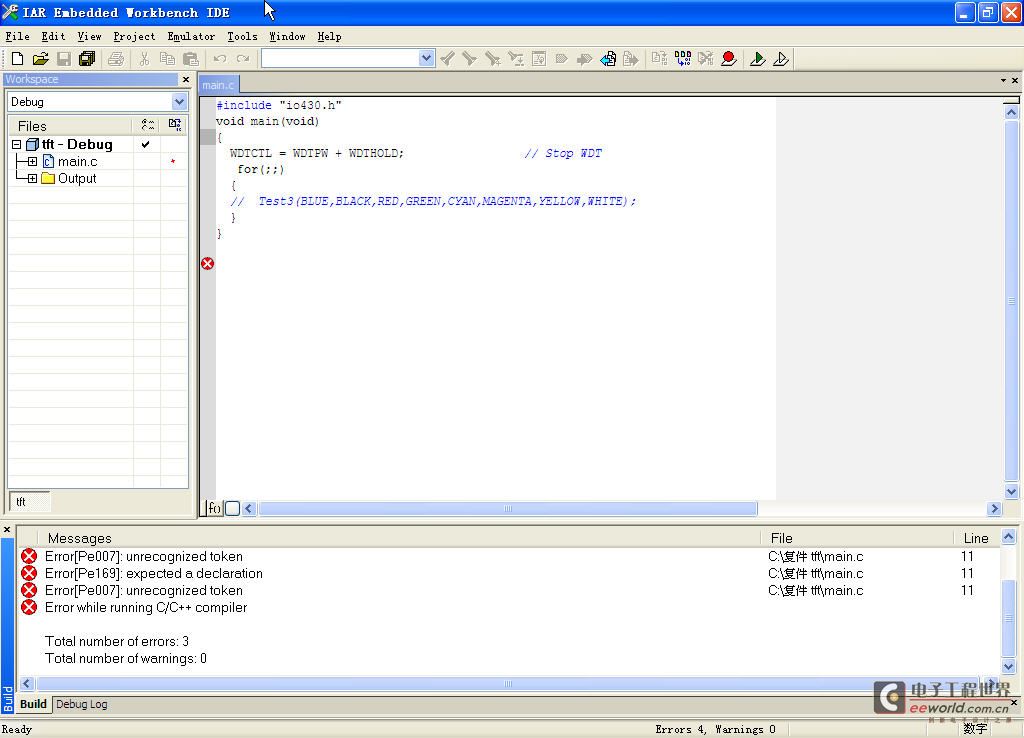The height and width of the screenshot is (738, 1024).
Task: Click inside the toolbar quick search field
Action: (x=340, y=59)
